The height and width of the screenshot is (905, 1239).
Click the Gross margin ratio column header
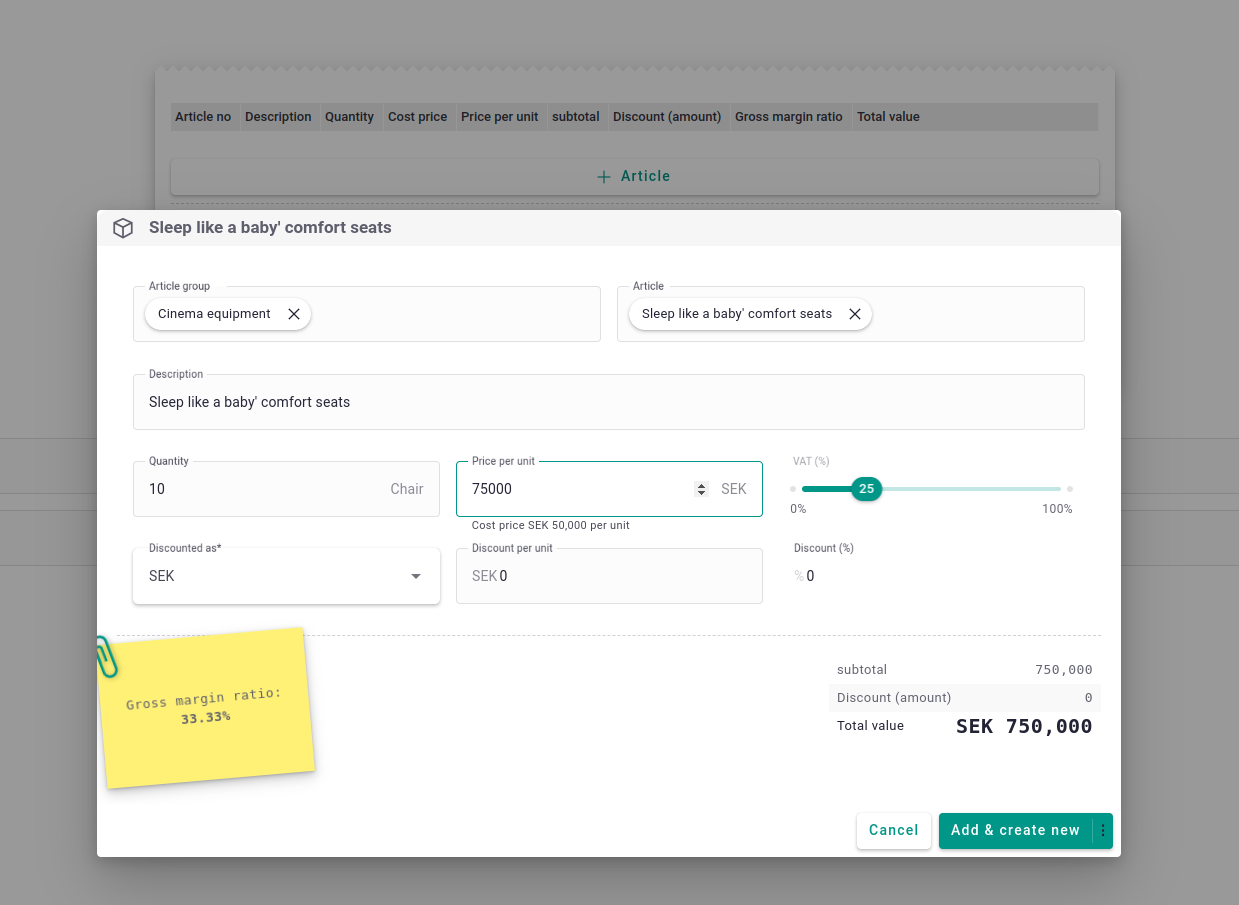pyautogui.click(x=788, y=117)
